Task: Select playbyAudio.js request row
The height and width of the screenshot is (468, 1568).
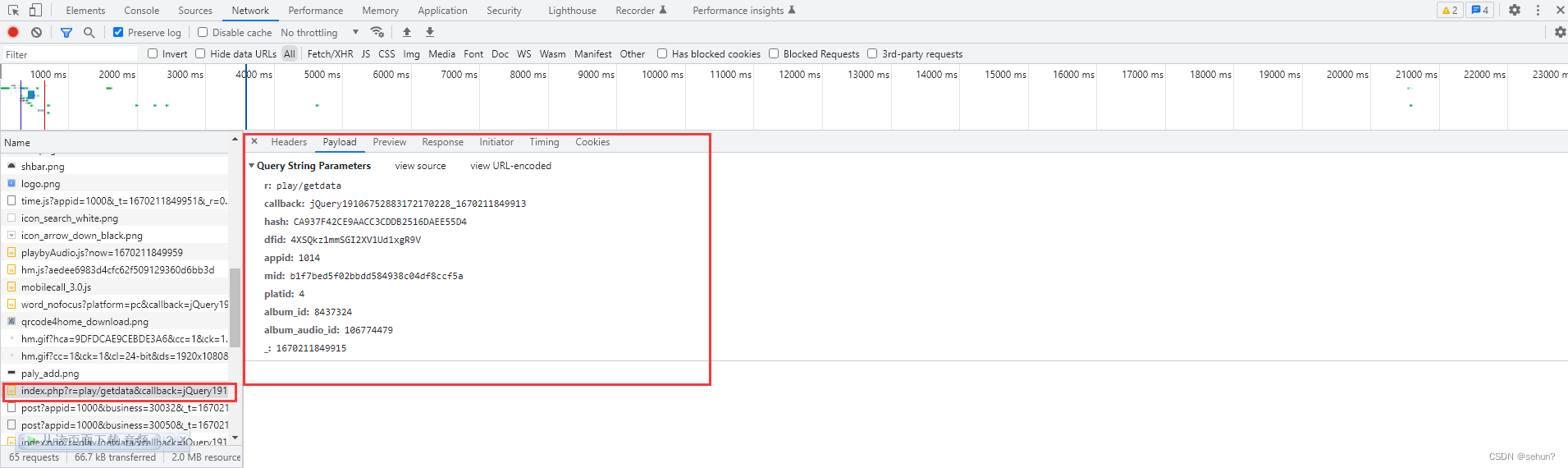Action: pyautogui.click(x=115, y=253)
